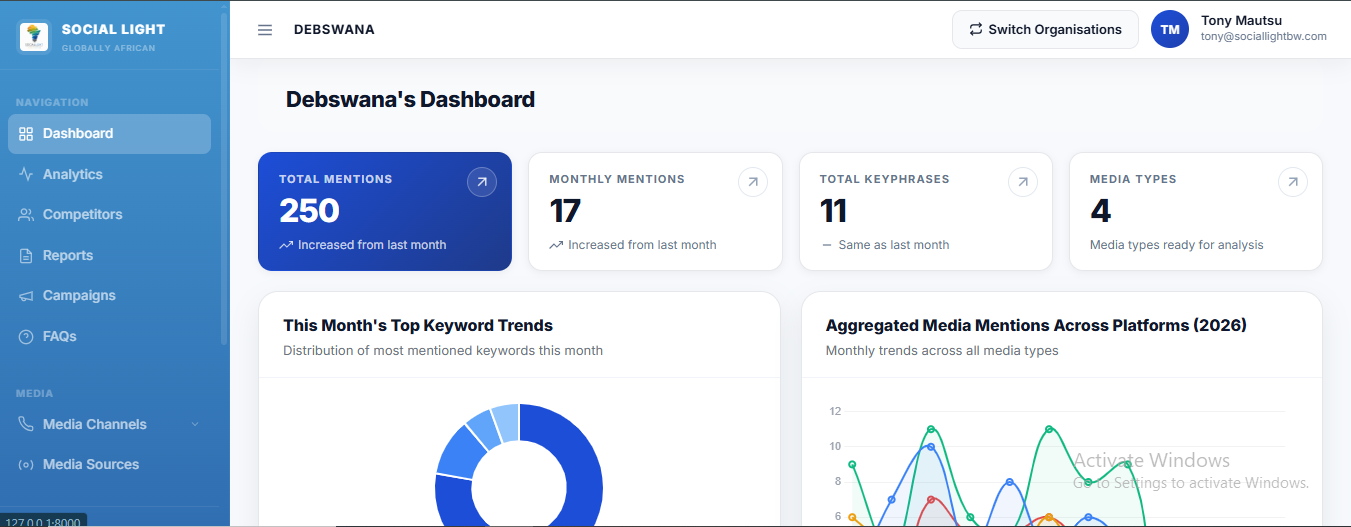
Task: Click the 11 total keyphrases value
Action: click(x=833, y=211)
